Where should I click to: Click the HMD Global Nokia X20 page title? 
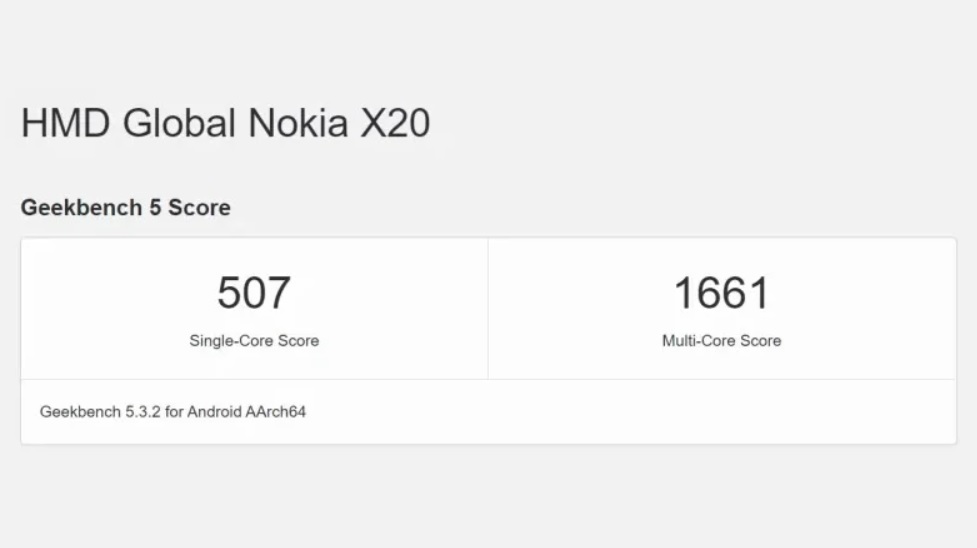pos(225,123)
